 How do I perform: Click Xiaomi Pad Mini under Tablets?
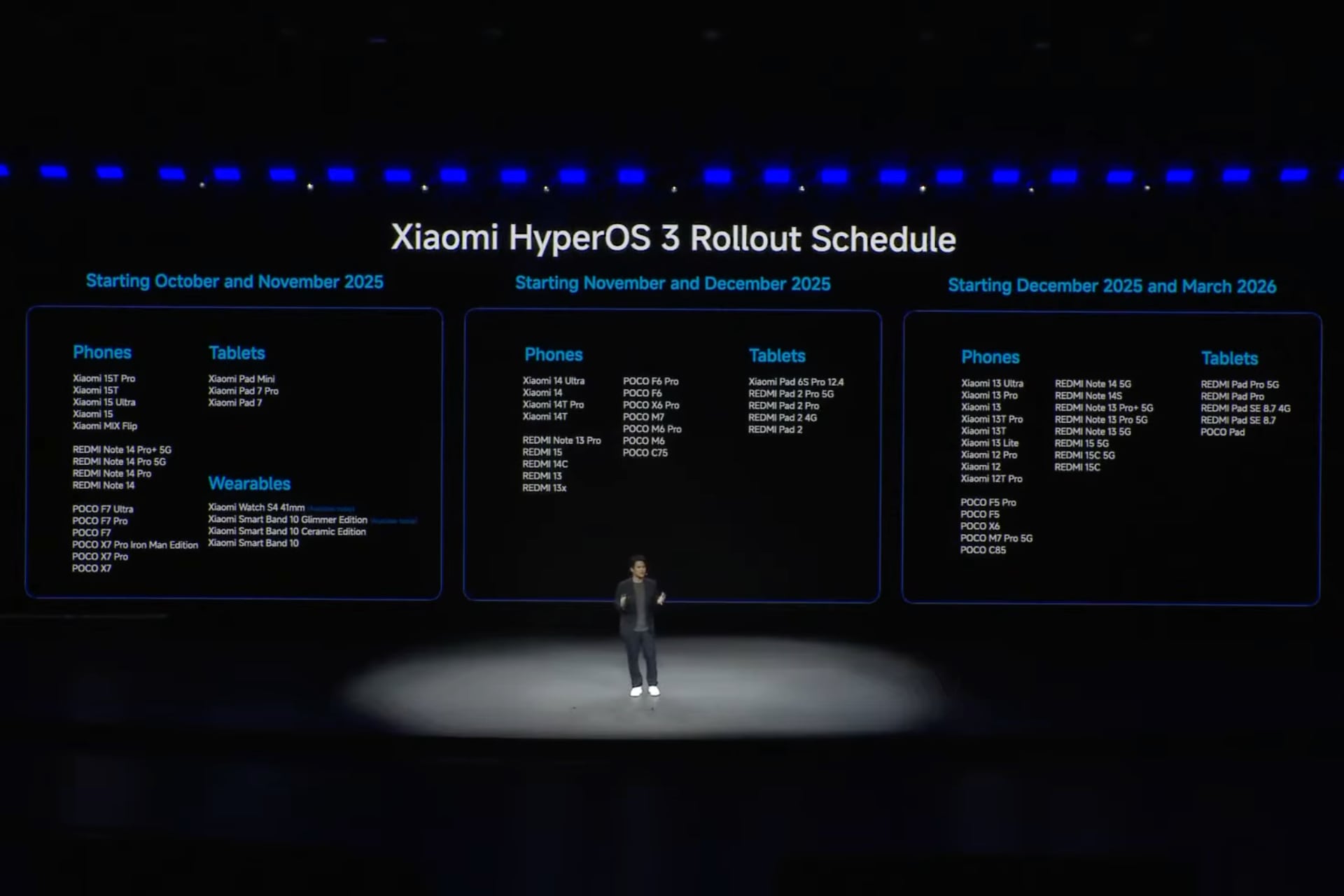241,378
